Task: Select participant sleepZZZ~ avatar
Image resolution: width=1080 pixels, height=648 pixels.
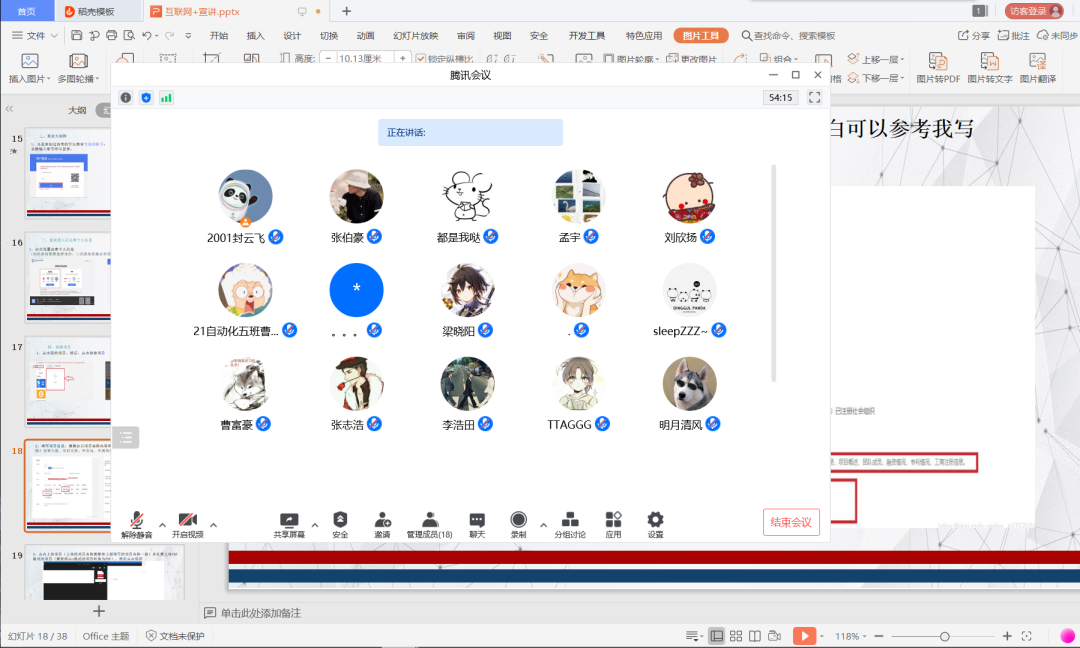Action: click(x=689, y=290)
